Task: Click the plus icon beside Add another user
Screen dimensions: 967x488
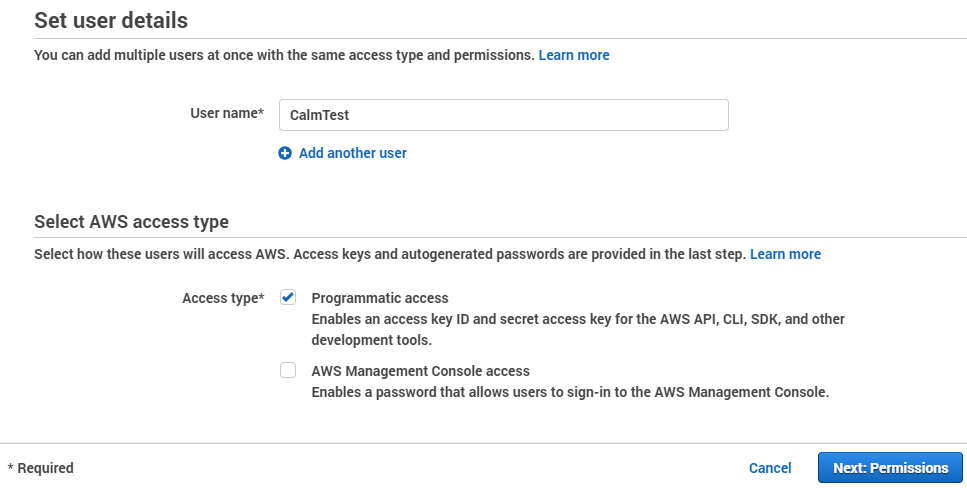Action: pyautogui.click(x=284, y=153)
